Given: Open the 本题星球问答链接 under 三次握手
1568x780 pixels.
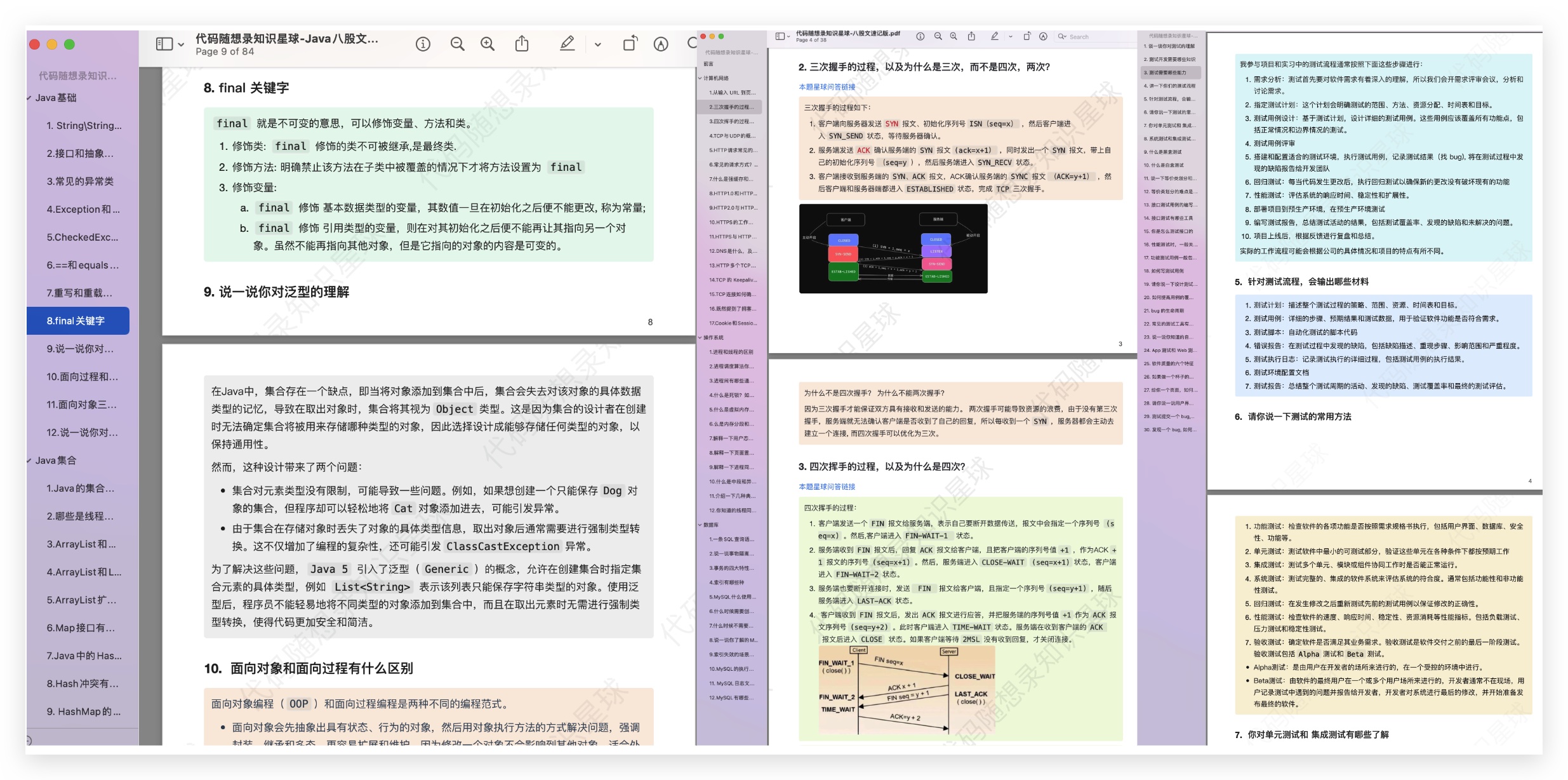Looking at the screenshot, I should coord(827,87).
